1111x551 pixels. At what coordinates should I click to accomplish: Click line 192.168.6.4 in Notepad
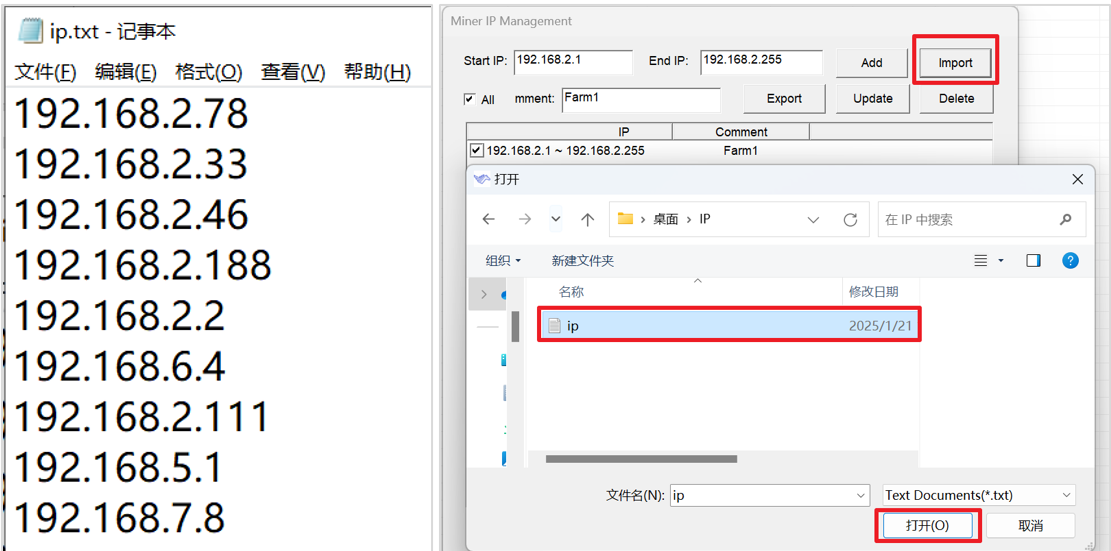(x=119, y=366)
